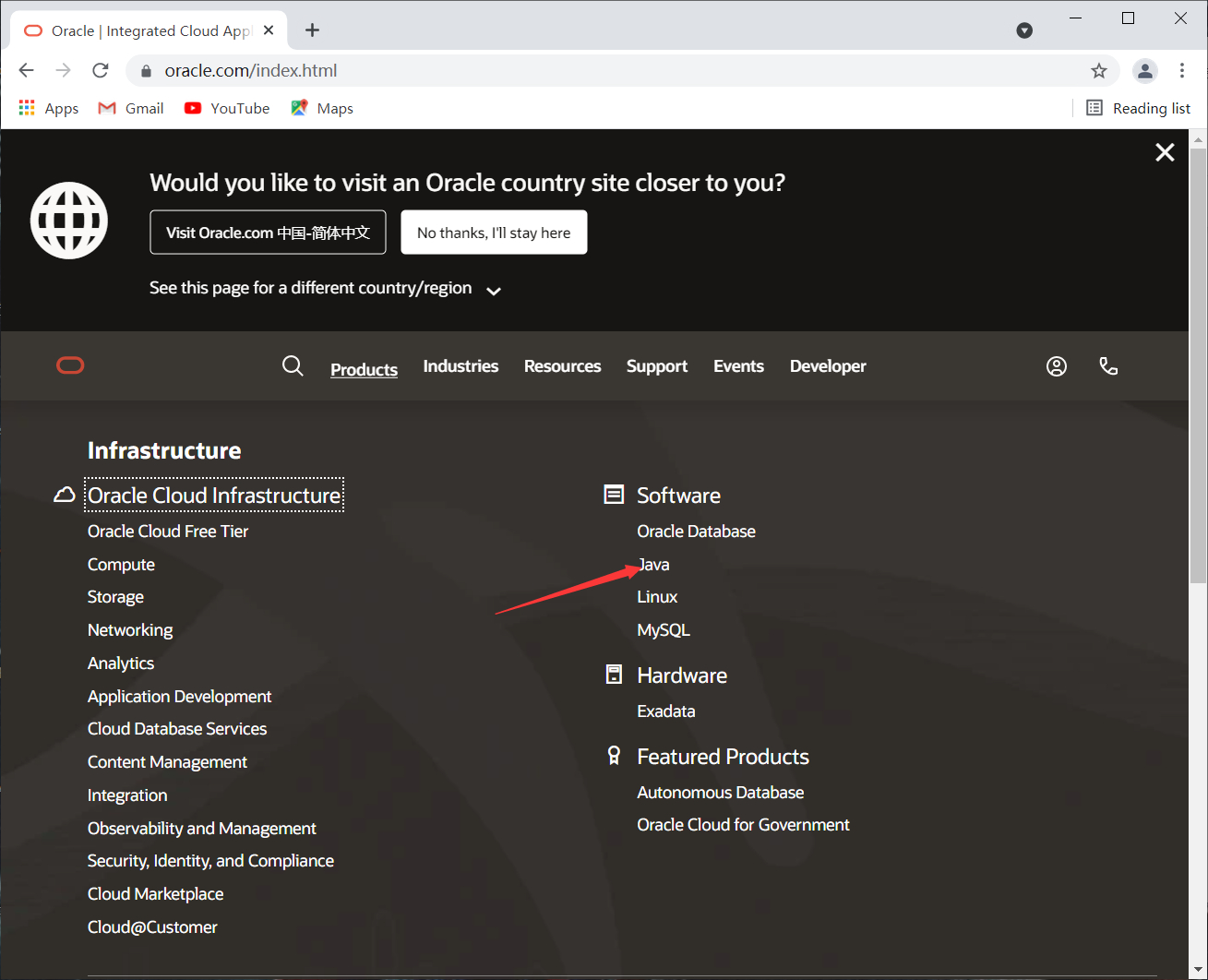Click the Hardware section icon
1208x980 pixels.
pos(614,675)
